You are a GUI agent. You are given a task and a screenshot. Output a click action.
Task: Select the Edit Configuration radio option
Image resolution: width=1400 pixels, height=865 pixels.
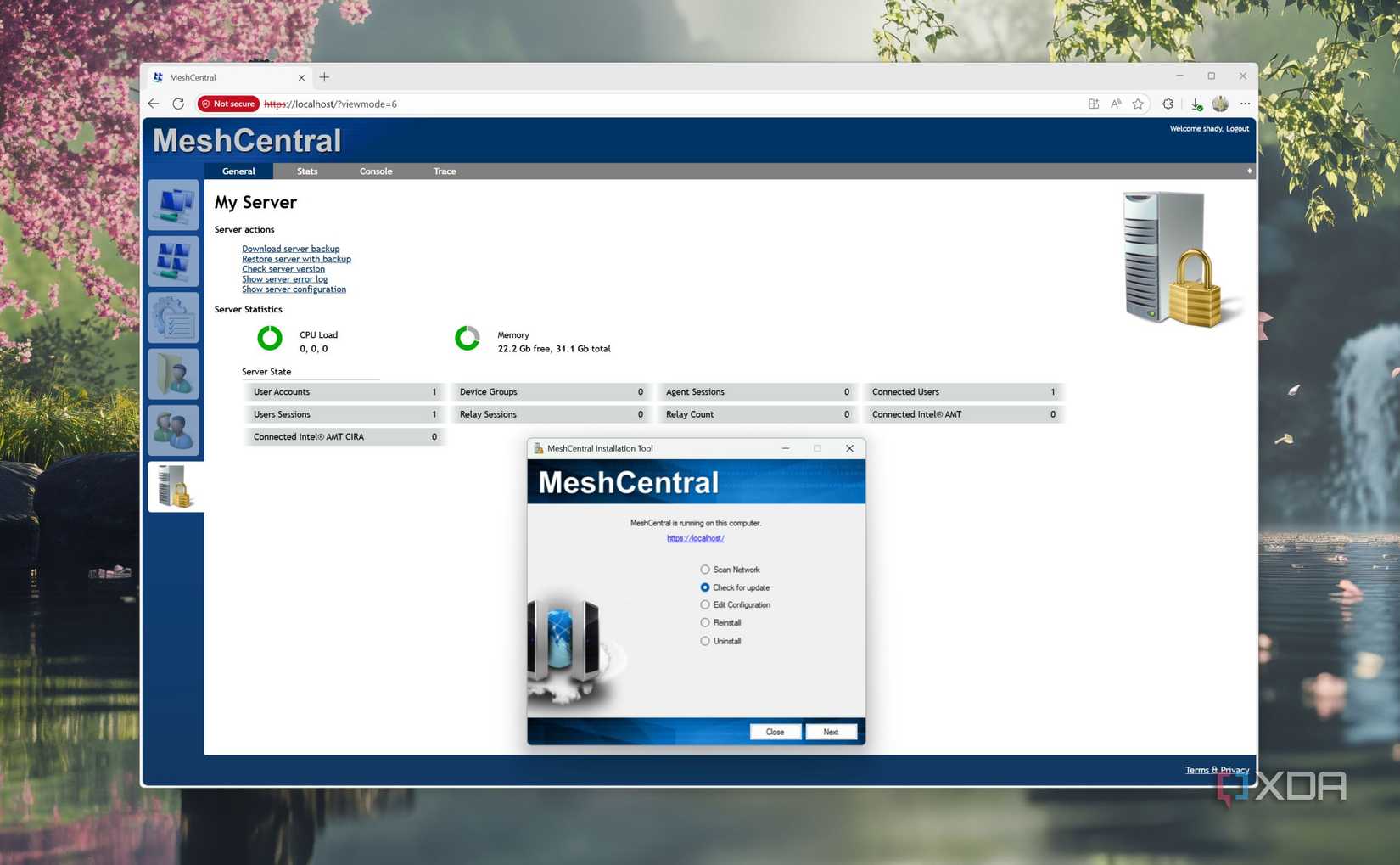705,605
